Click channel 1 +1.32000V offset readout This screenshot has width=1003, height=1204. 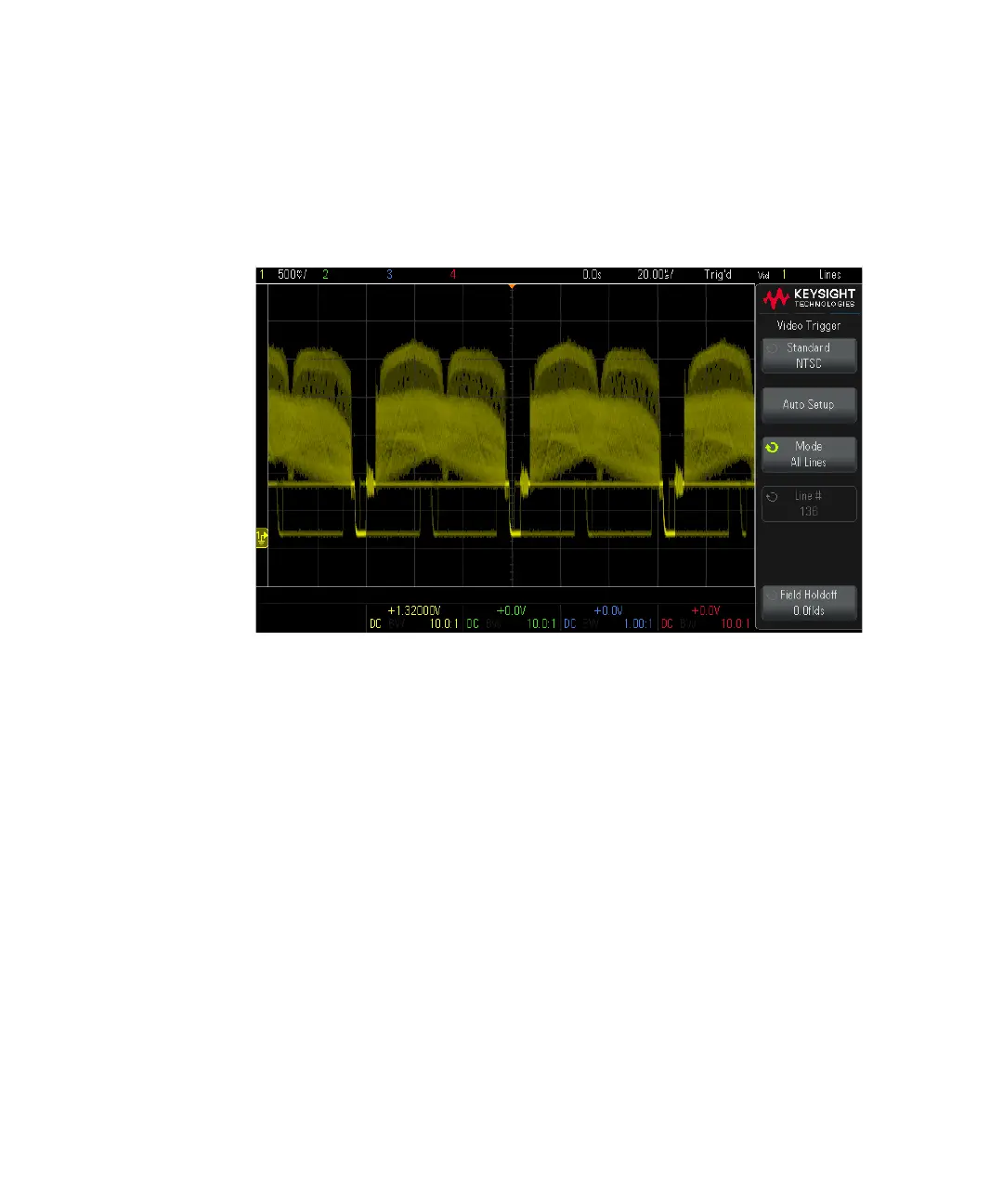[x=414, y=610]
